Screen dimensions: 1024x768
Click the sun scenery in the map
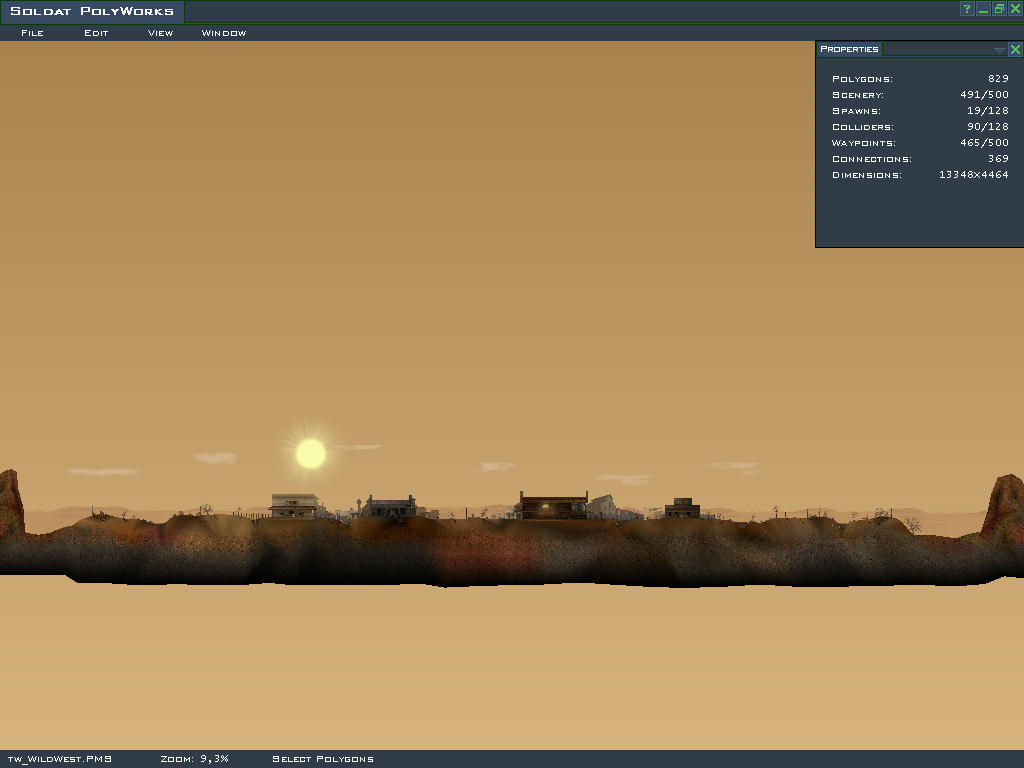point(311,454)
